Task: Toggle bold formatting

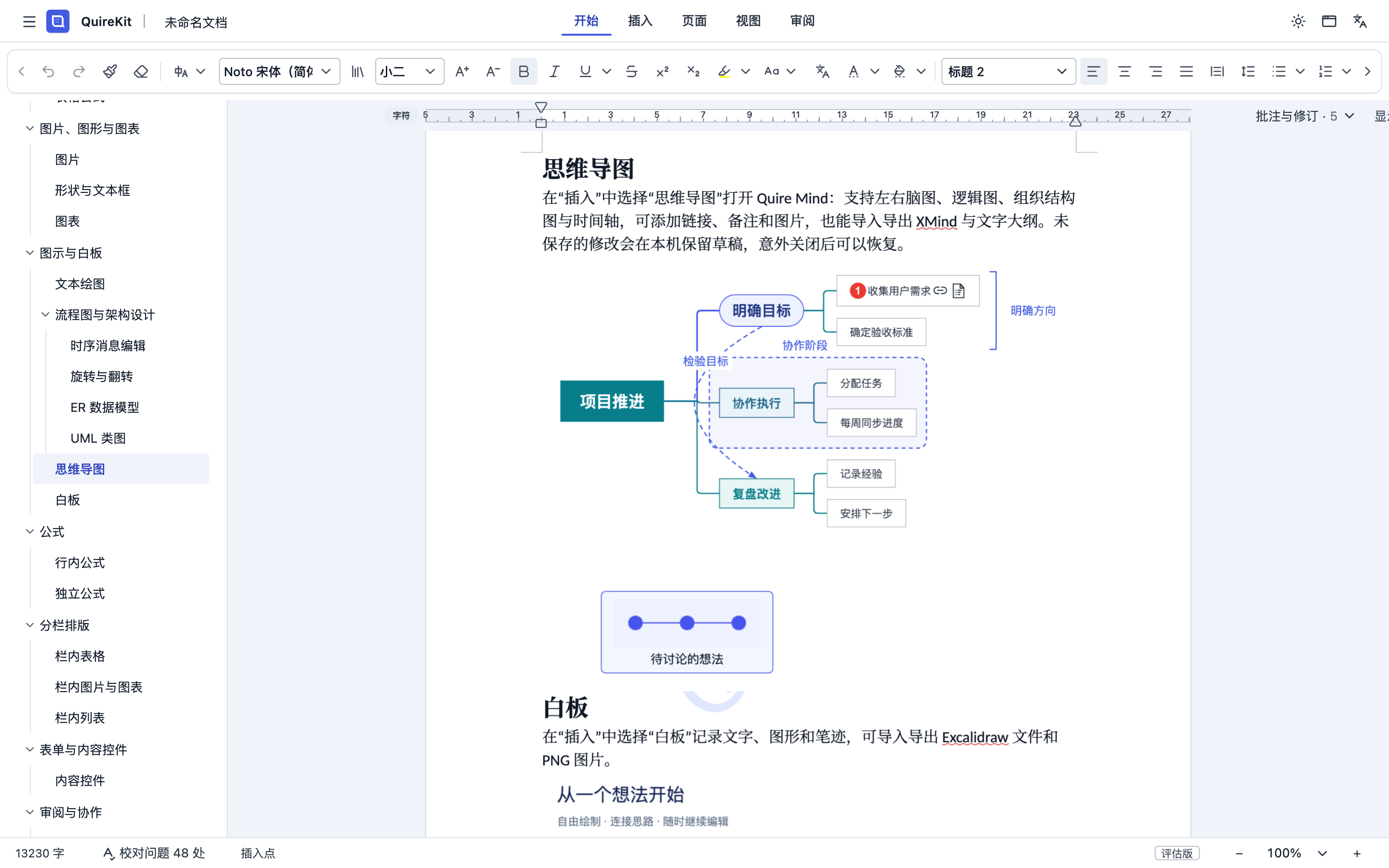Action: pos(523,71)
